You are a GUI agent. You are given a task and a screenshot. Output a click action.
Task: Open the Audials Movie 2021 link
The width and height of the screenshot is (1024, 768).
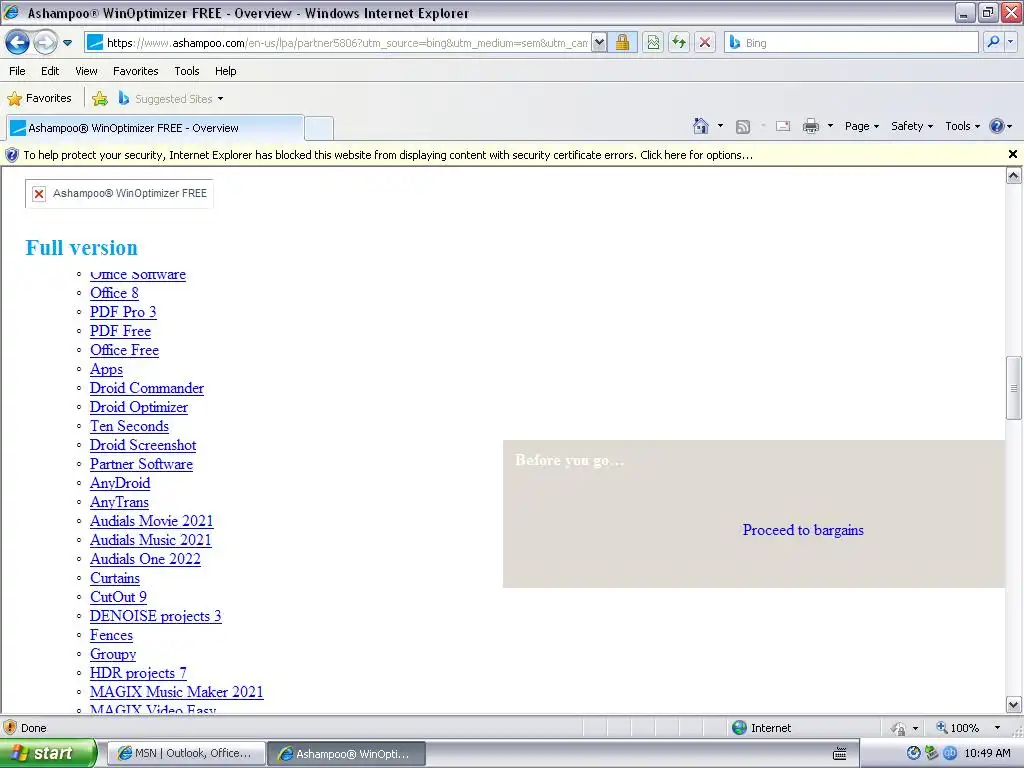point(152,521)
